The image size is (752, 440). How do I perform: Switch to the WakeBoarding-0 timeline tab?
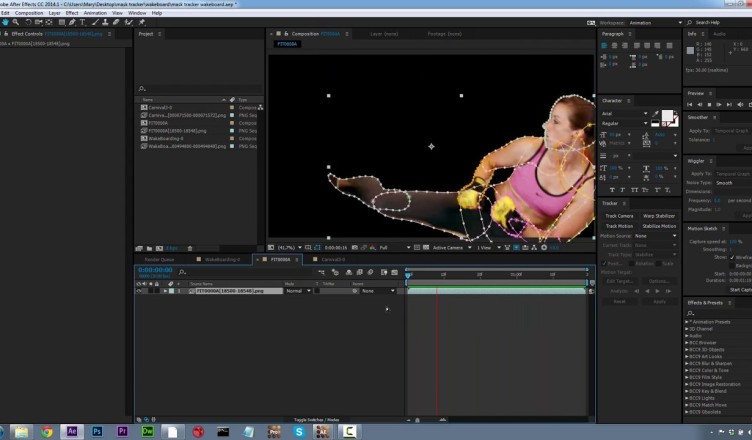[x=222, y=260]
